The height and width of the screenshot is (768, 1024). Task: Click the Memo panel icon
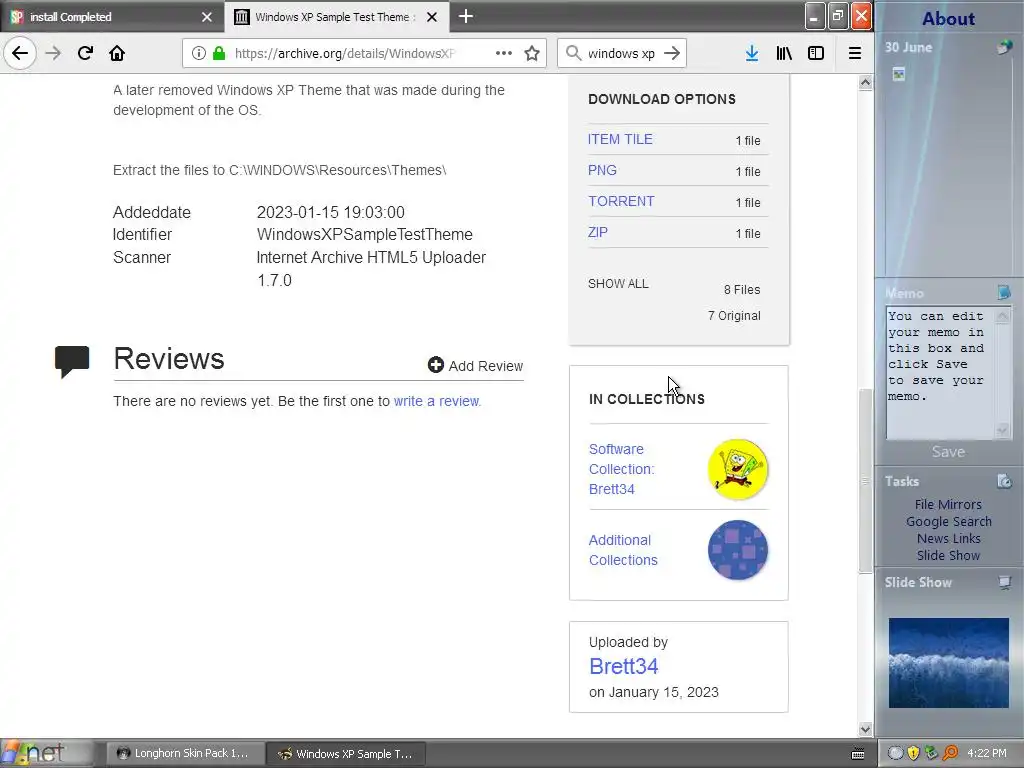pyautogui.click(x=1004, y=292)
